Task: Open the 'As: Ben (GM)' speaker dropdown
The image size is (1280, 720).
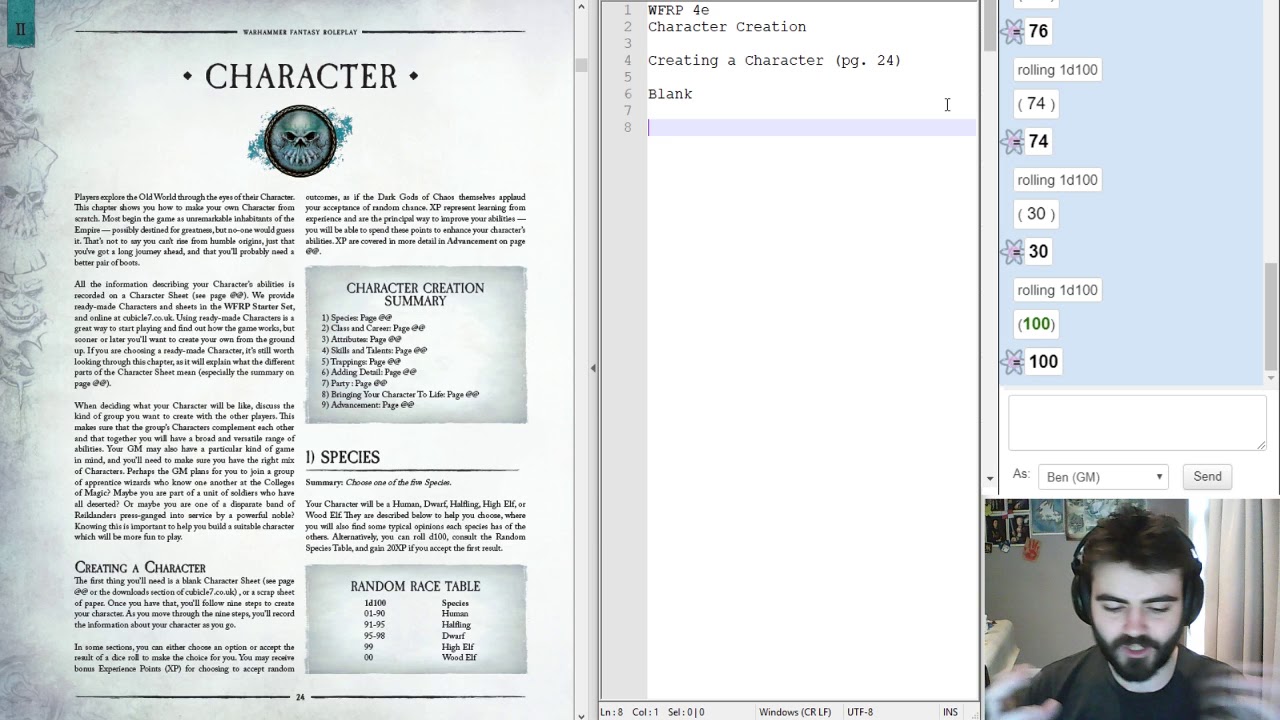Action: point(1103,477)
